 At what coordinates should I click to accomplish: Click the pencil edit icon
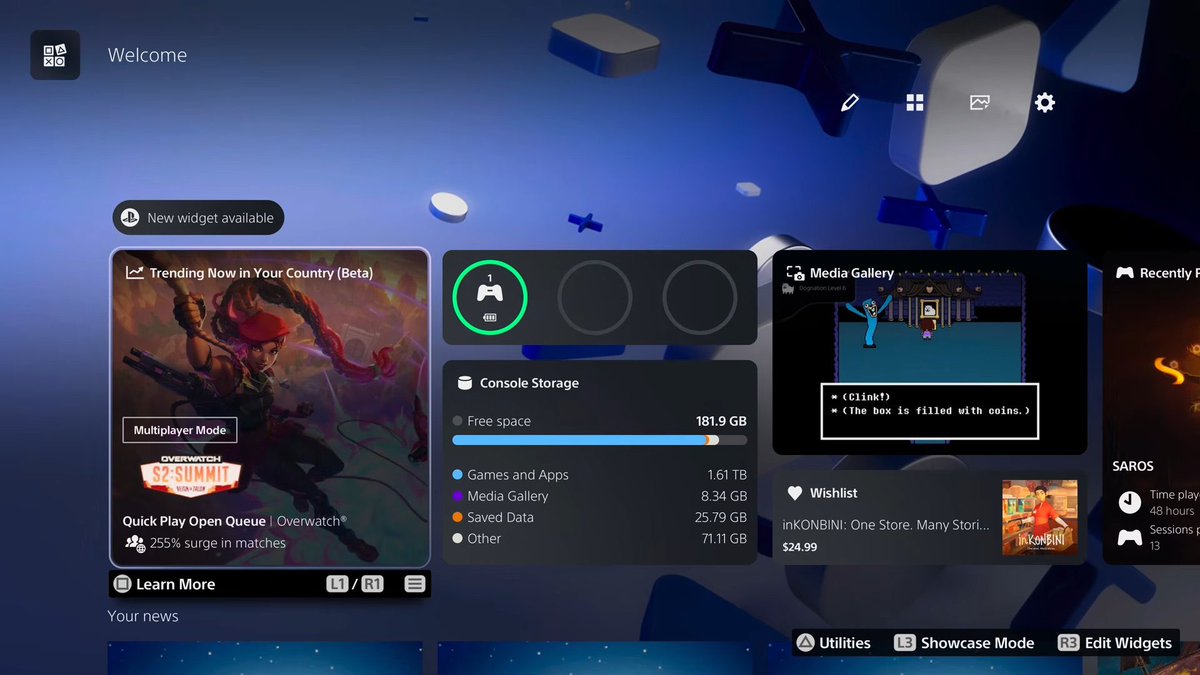(850, 102)
